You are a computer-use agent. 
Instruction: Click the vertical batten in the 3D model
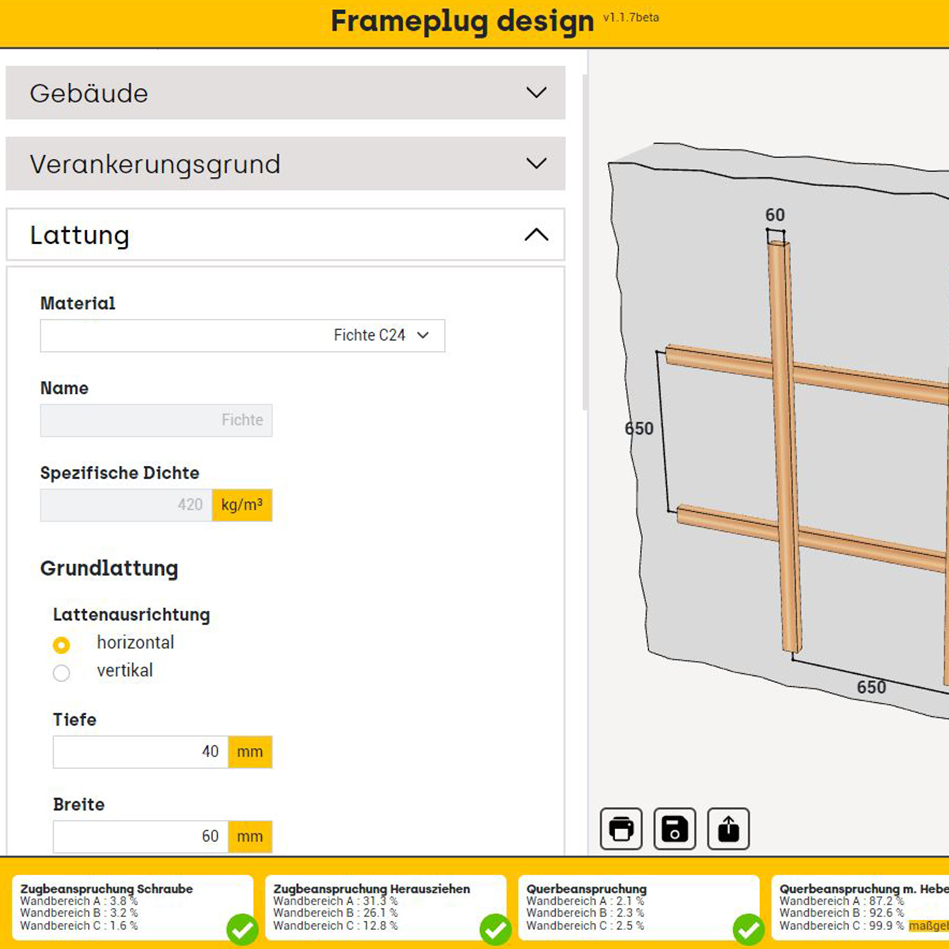coord(784,450)
